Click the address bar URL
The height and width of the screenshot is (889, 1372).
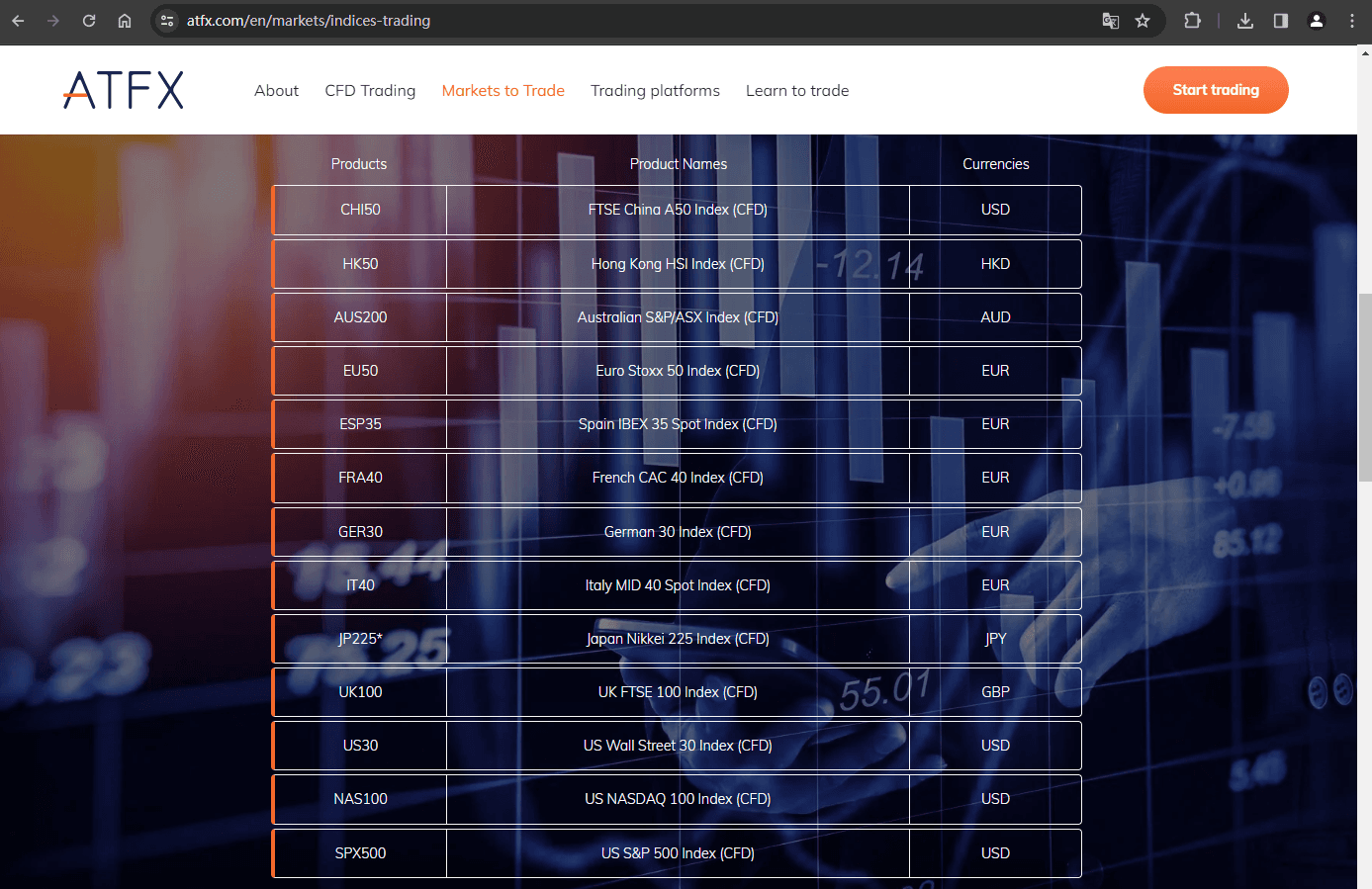click(x=309, y=21)
